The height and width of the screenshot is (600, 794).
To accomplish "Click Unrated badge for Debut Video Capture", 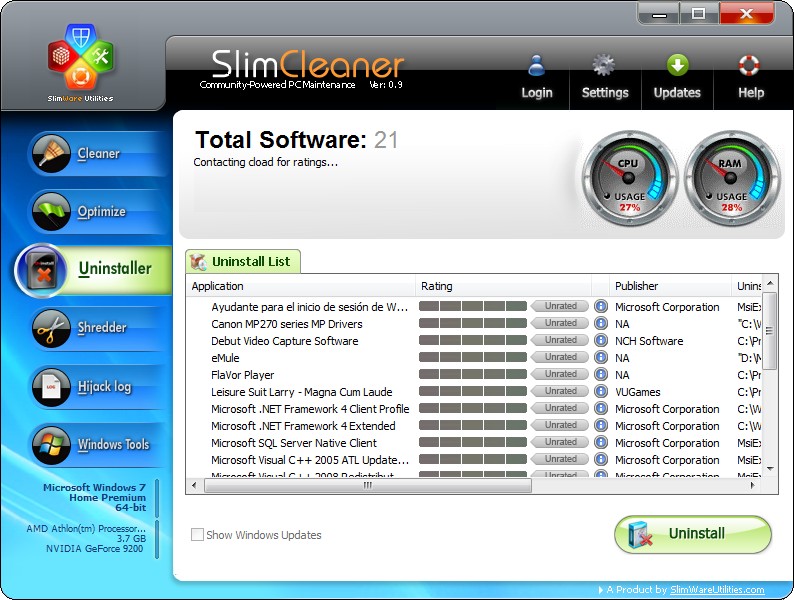I will click(560, 340).
